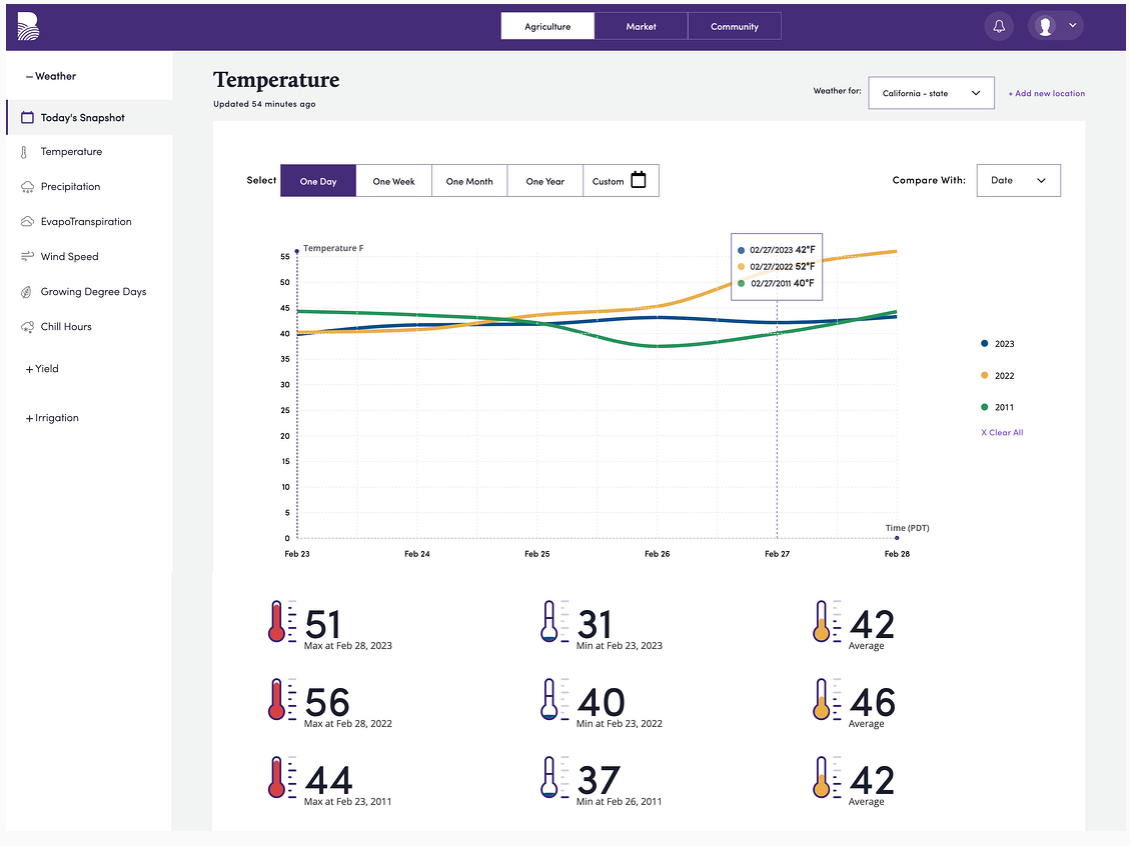Click the 02/27/2022 52°F tooltip entry
The width and height of the screenshot is (1130, 846).
776,267
